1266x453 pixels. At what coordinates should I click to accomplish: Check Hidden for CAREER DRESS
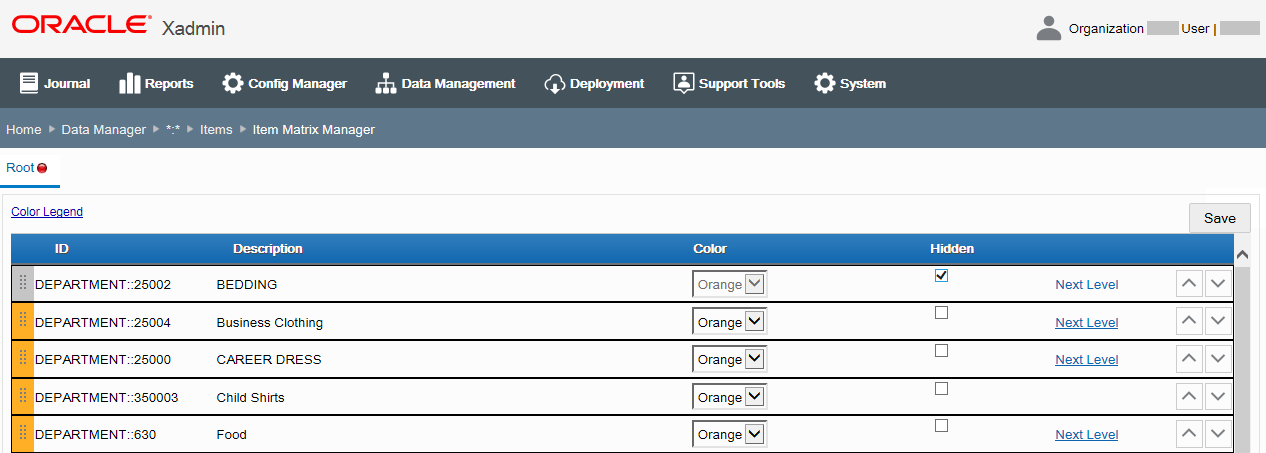click(x=941, y=351)
